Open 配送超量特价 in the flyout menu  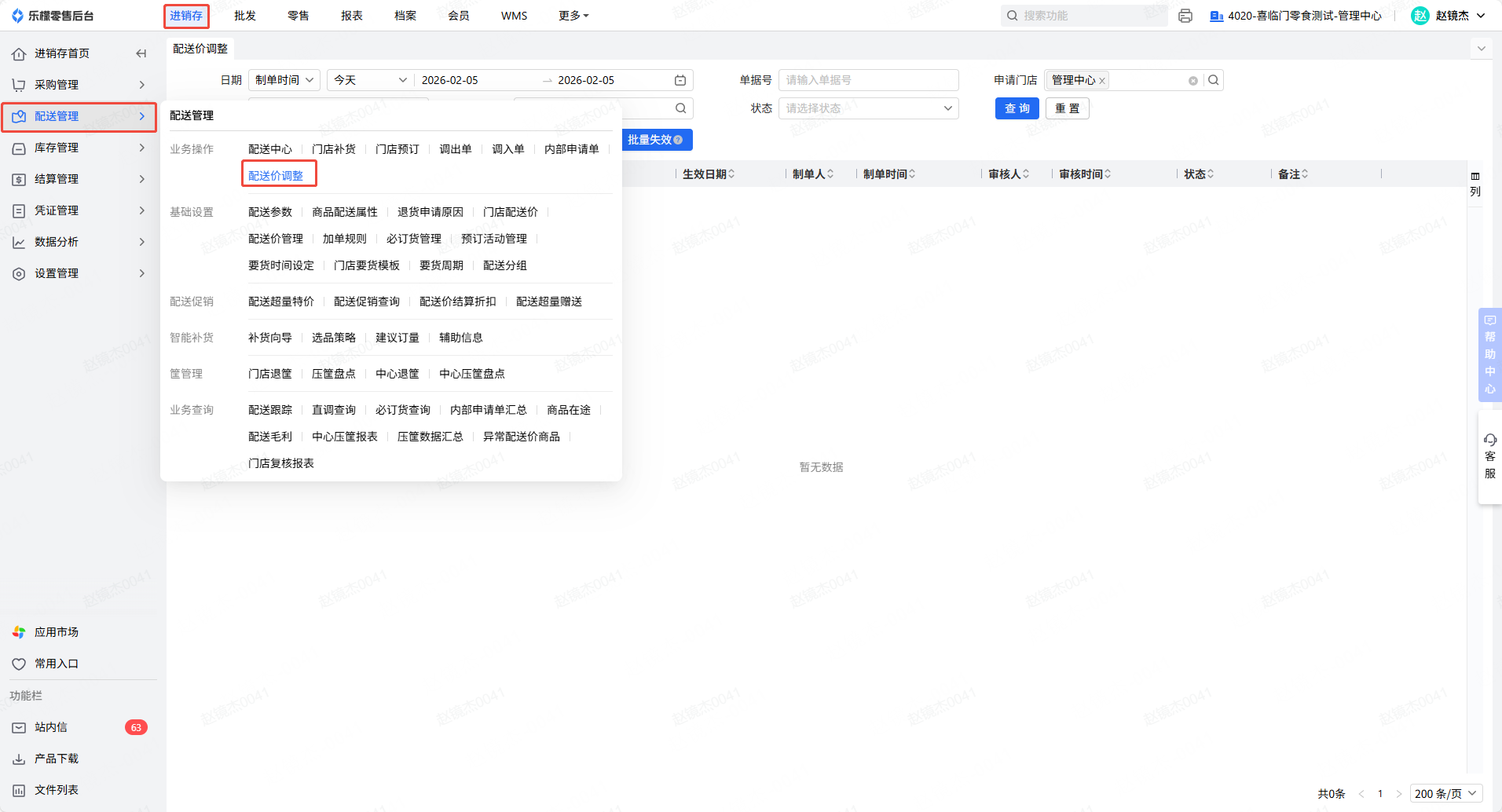[281, 302]
